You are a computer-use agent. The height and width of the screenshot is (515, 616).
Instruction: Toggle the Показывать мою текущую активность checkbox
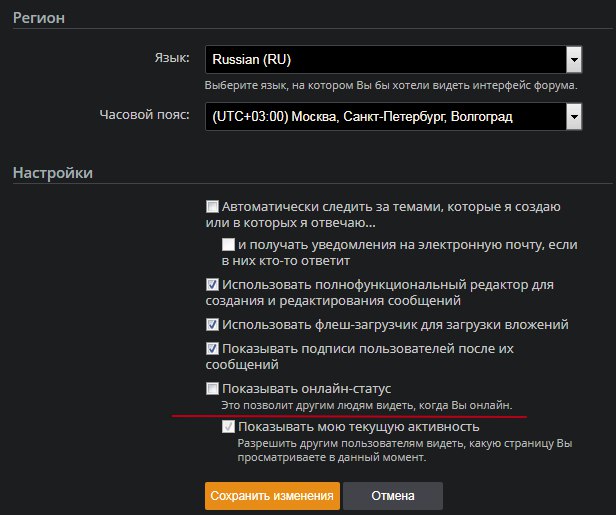pos(228,427)
